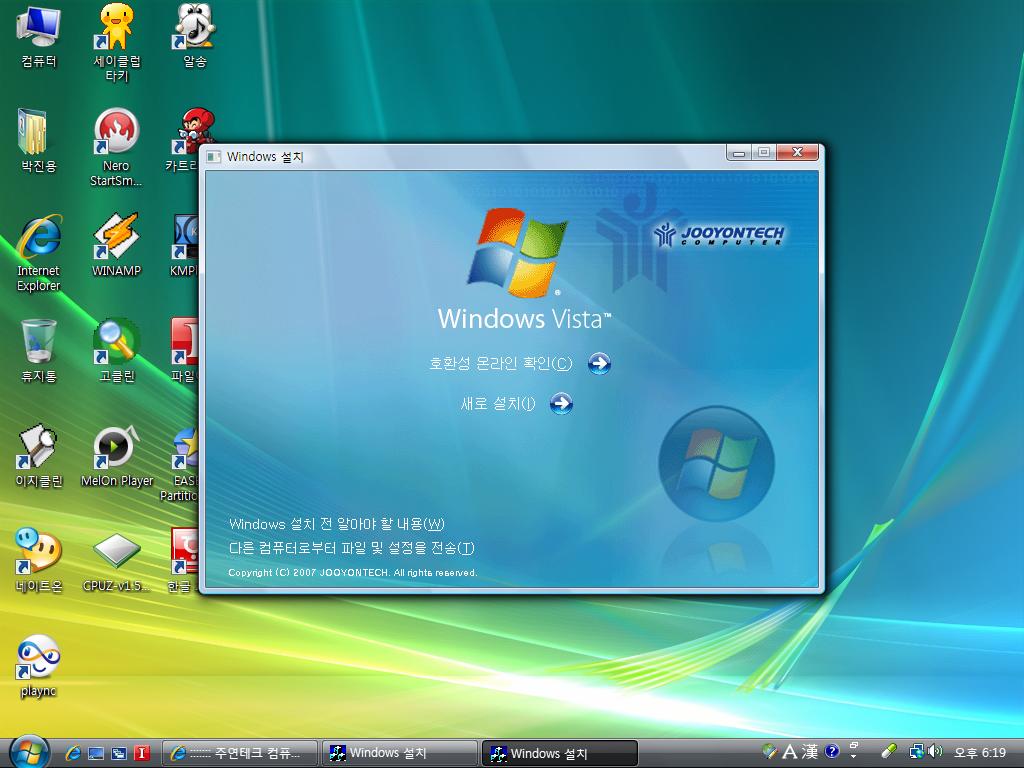
Task: Click Switch between windows Quick Launch icon
Action: point(119,753)
